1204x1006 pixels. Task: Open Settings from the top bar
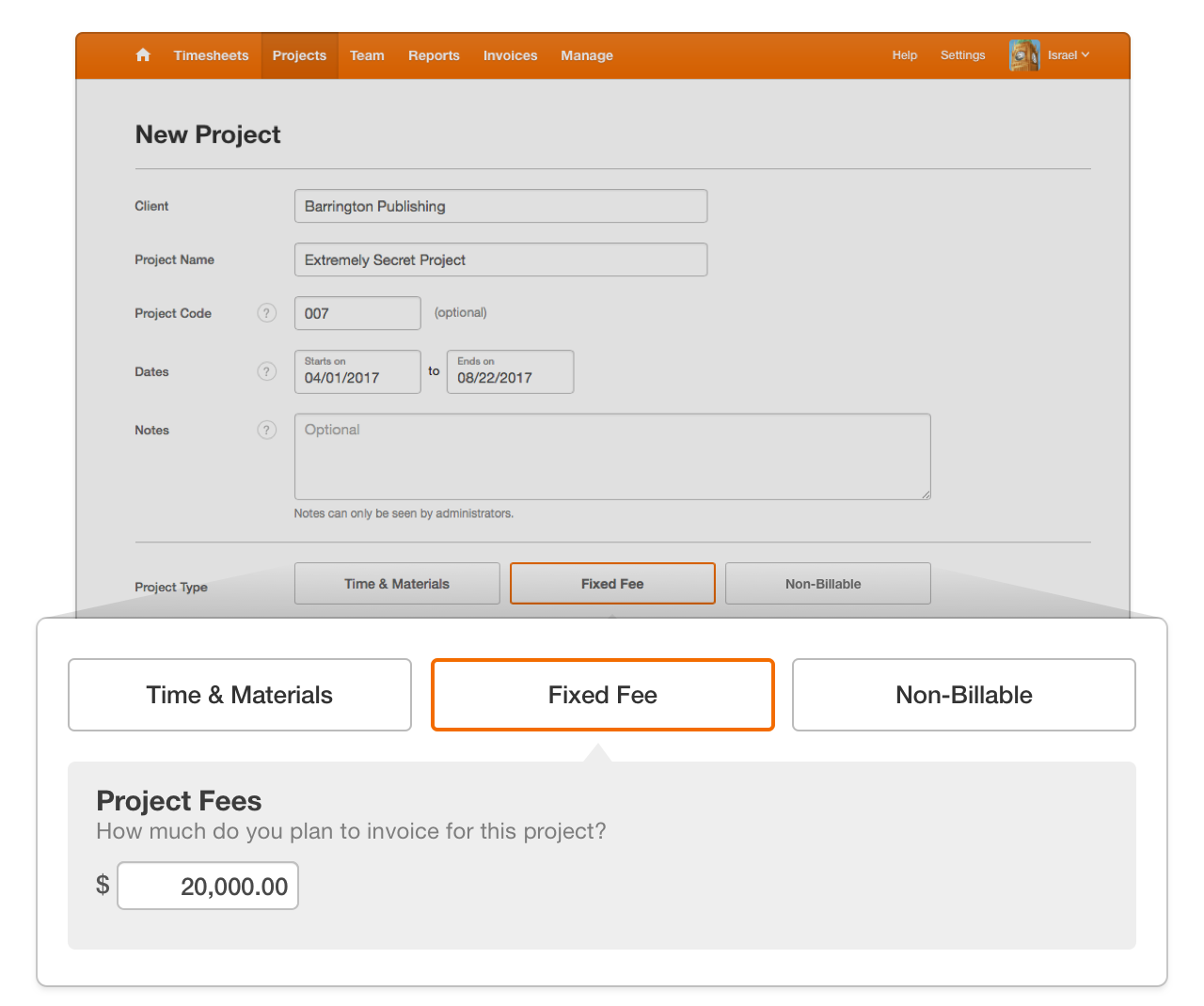click(x=962, y=55)
